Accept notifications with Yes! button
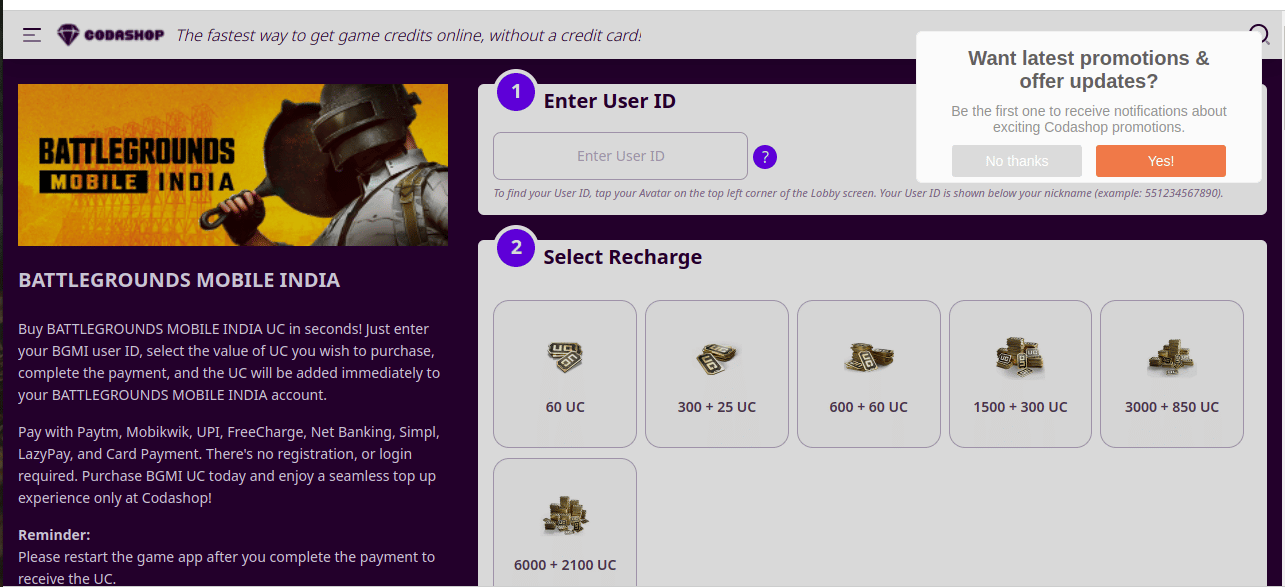The width and height of the screenshot is (1285, 587). point(1160,161)
